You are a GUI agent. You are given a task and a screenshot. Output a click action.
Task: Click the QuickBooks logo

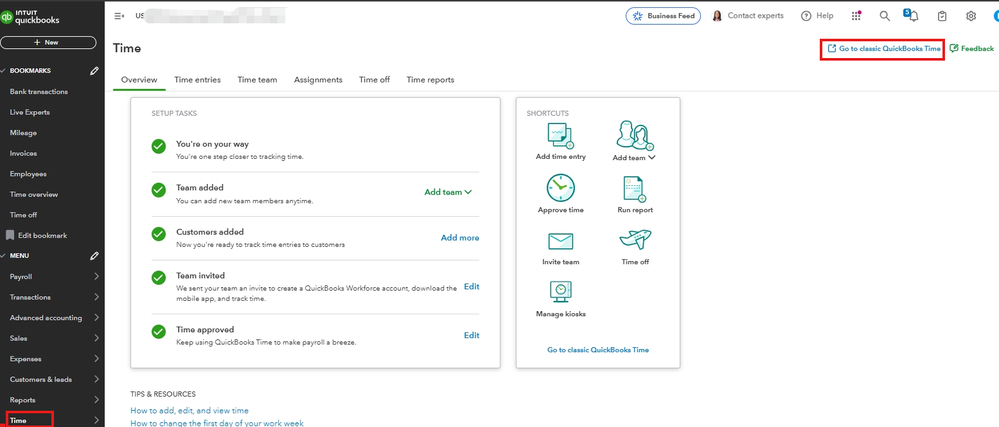[x=30, y=16]
